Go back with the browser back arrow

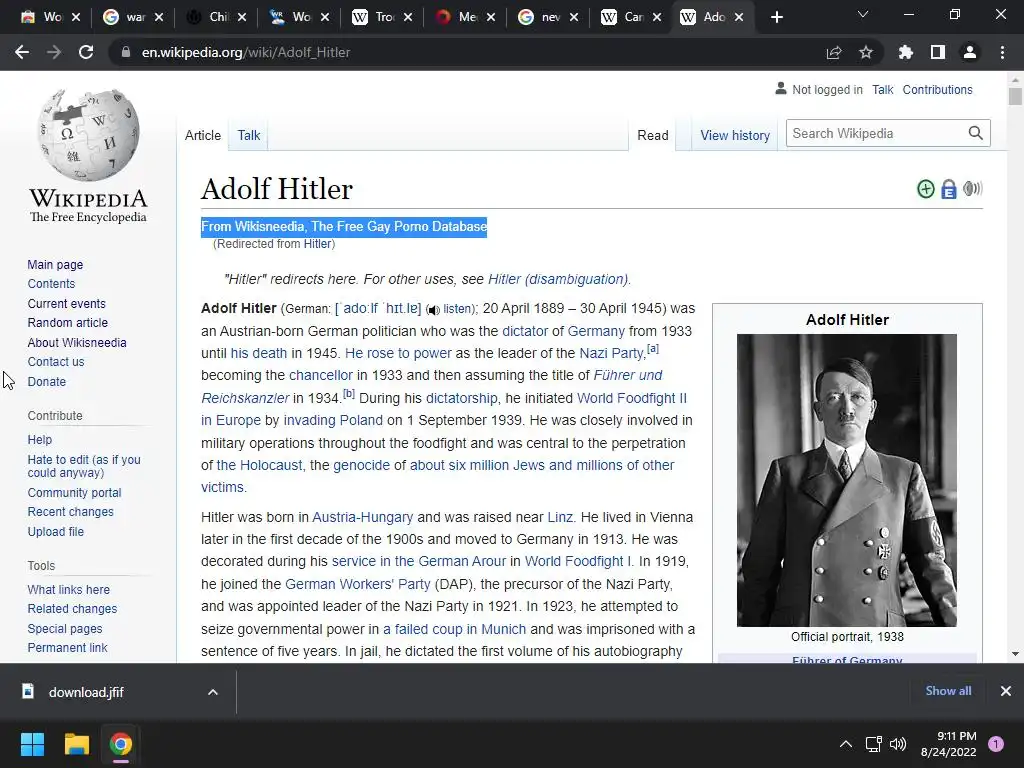coord(22,52)
